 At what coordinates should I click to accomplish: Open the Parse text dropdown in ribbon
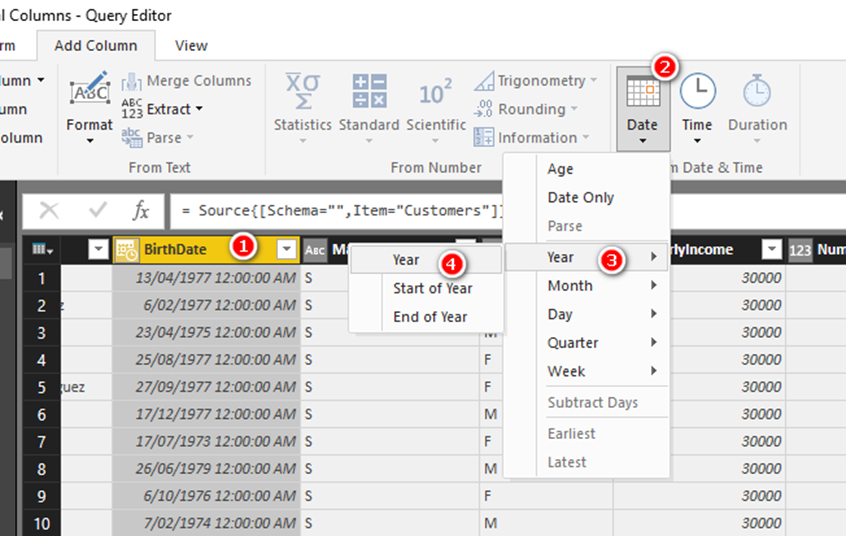157,138
